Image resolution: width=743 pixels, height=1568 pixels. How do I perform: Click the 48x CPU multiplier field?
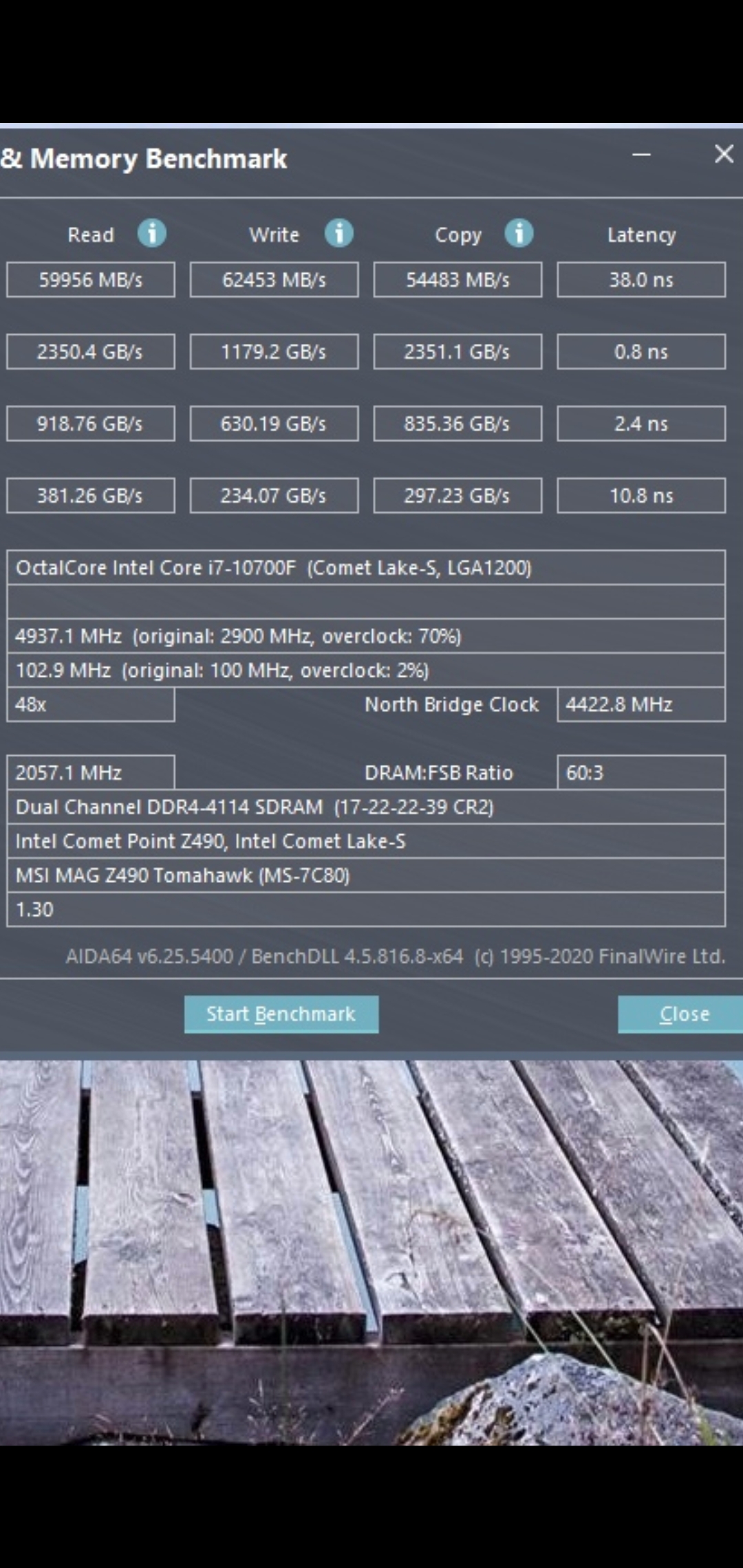tap(91, 704)
